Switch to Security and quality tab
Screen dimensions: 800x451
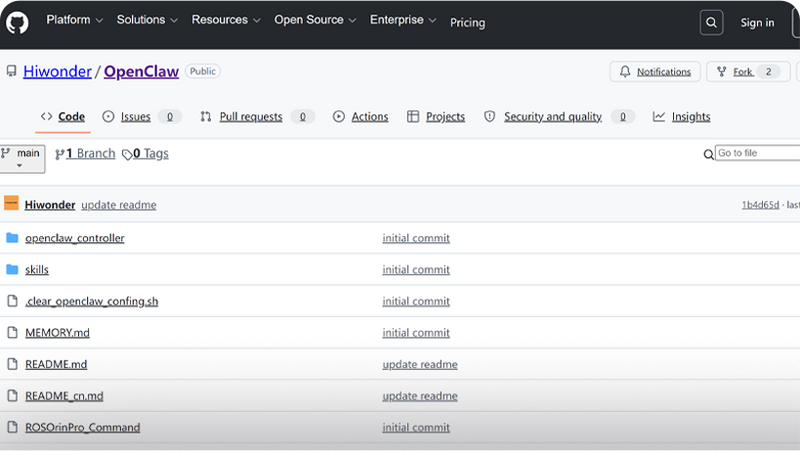559,116
